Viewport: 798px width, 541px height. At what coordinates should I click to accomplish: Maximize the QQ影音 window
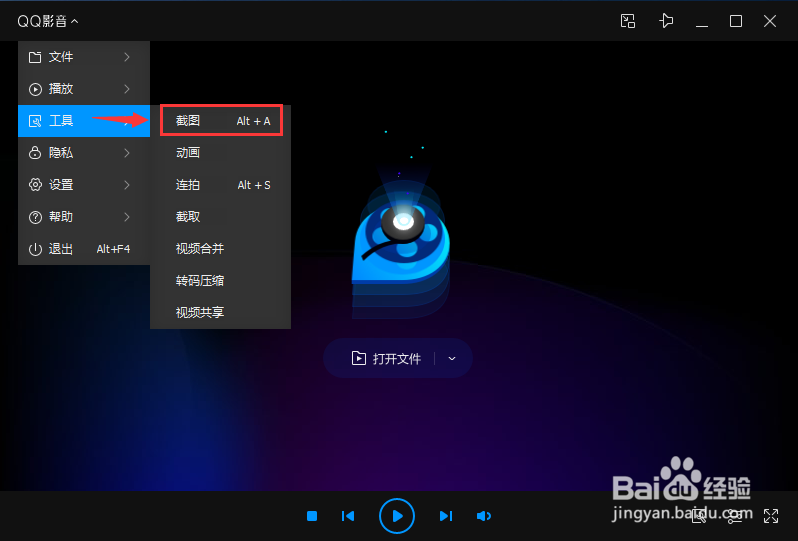[735, 21]
